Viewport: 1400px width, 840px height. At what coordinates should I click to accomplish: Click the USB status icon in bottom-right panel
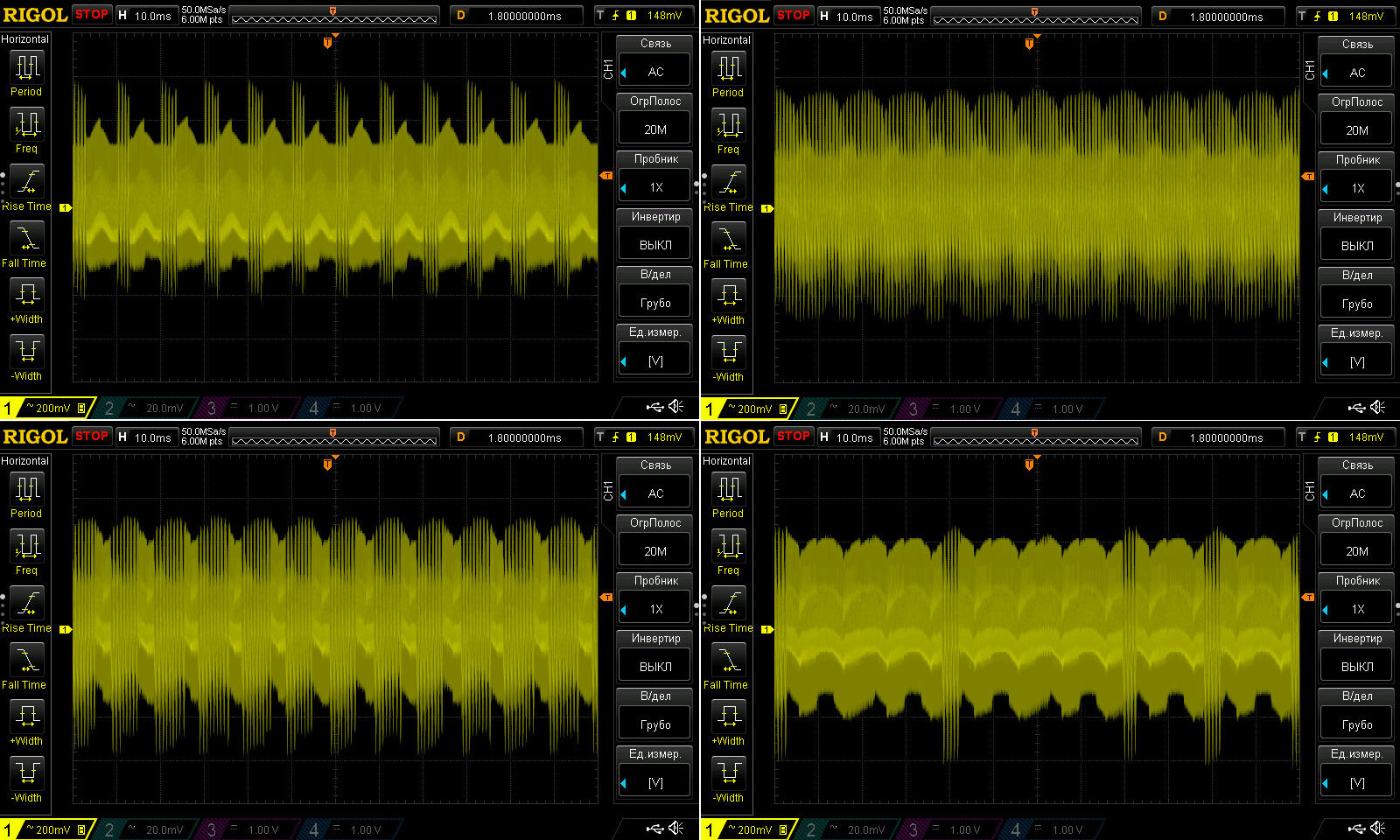pos(1356,828)
